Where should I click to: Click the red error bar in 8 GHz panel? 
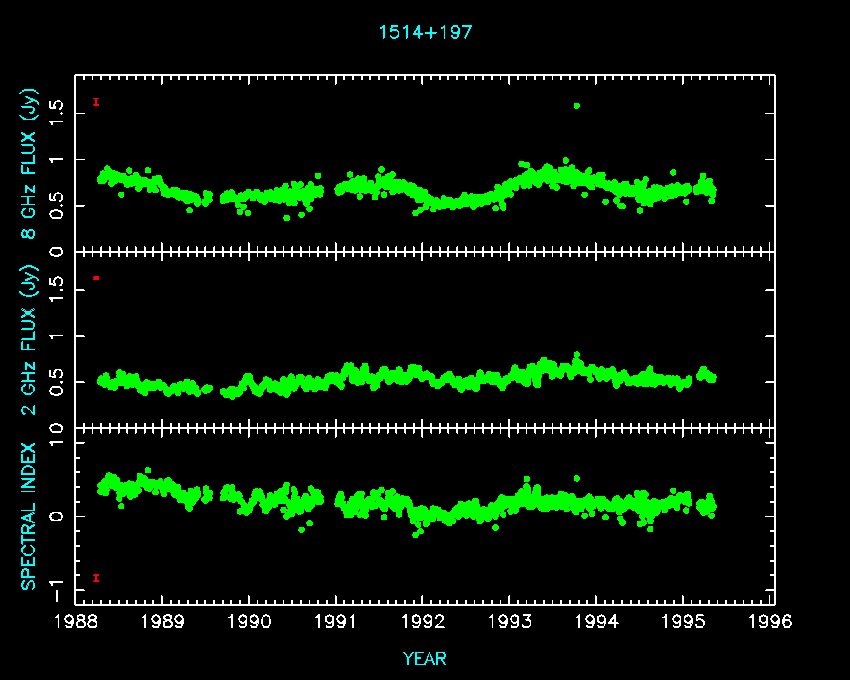96,101
